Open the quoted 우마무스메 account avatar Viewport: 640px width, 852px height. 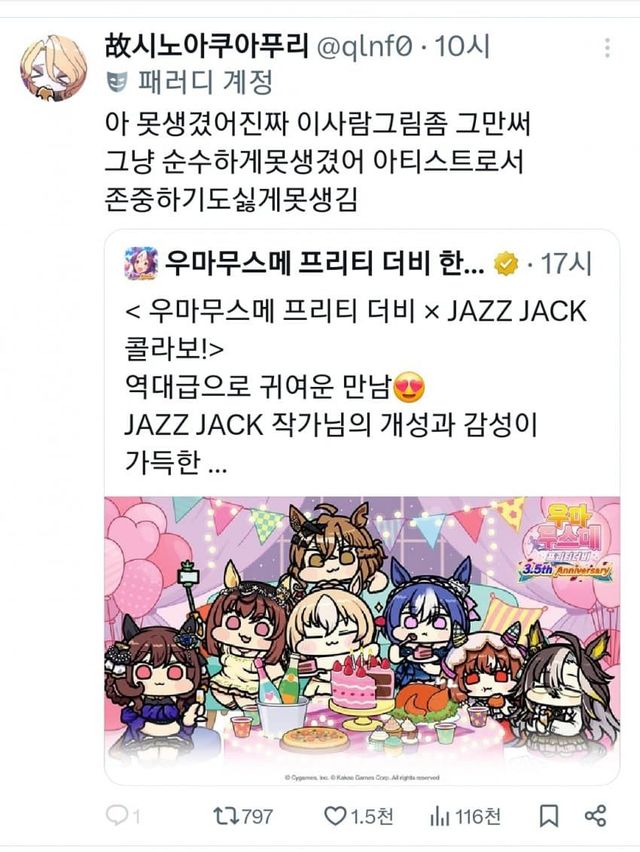point(141,264)
